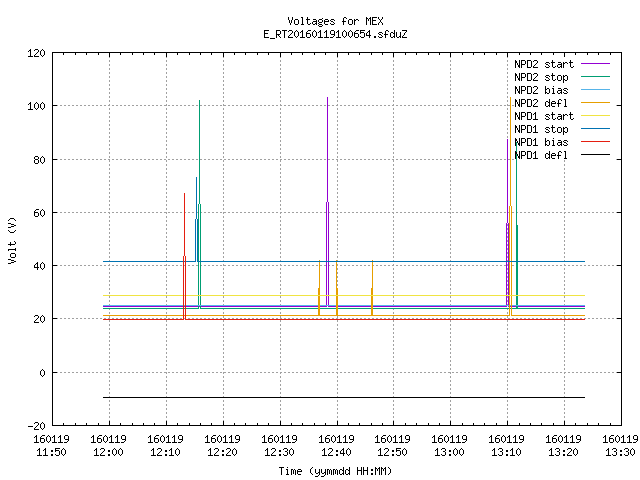Click the light blue NPD2 bias legend line
Screen dimensions: 640x480
(595, 89)
